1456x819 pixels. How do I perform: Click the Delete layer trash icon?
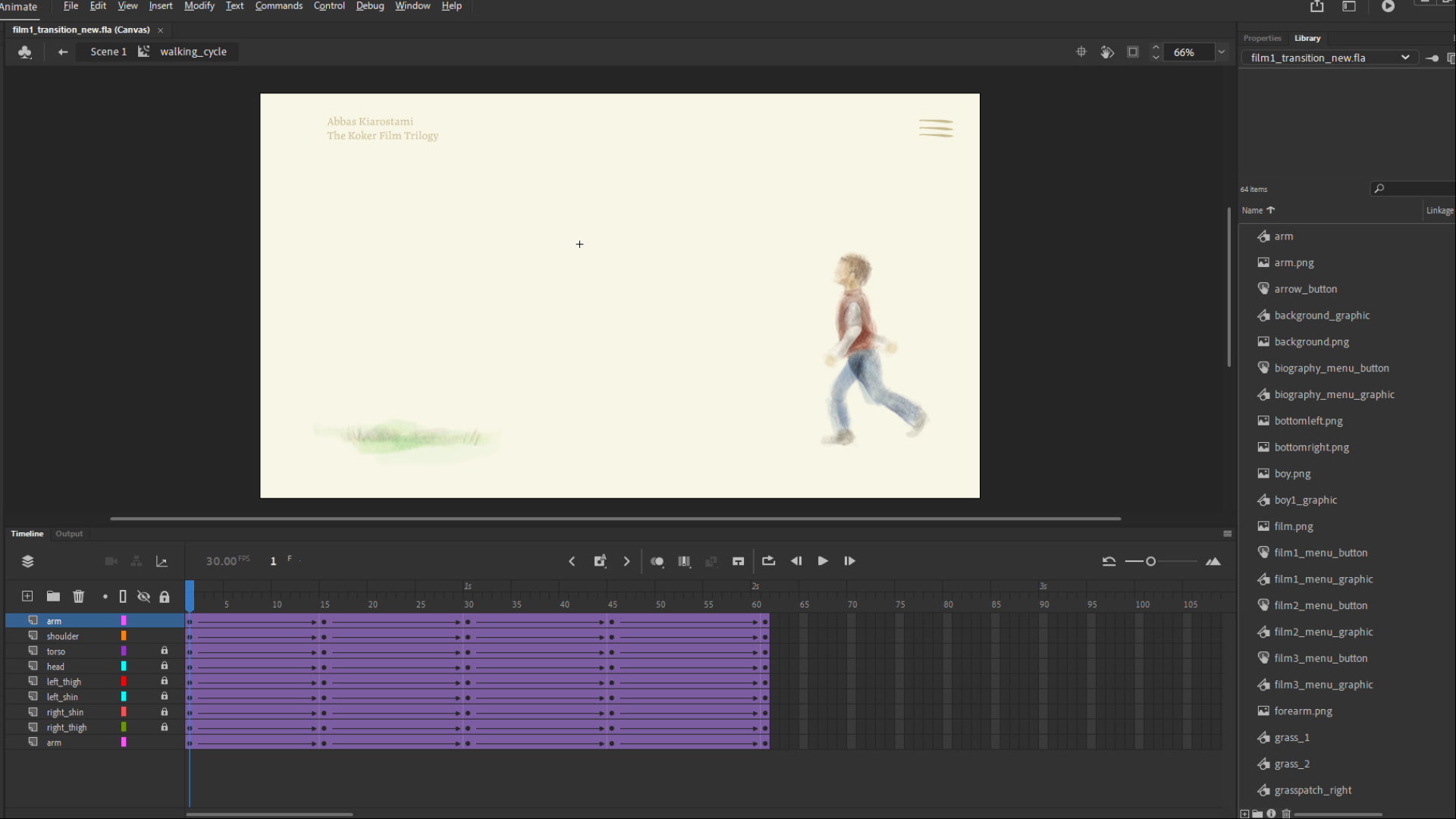click(x=78, y=597)
